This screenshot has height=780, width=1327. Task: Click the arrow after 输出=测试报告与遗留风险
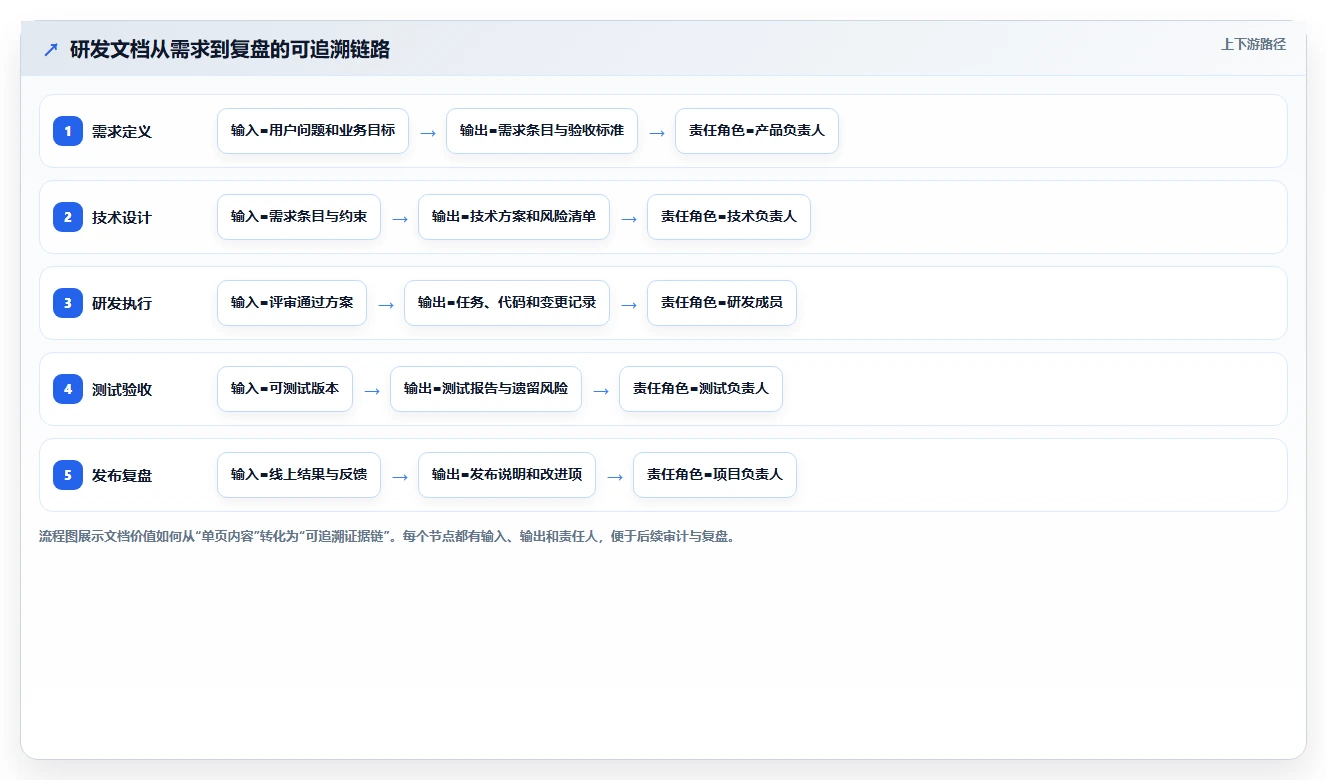pos(601,390)
